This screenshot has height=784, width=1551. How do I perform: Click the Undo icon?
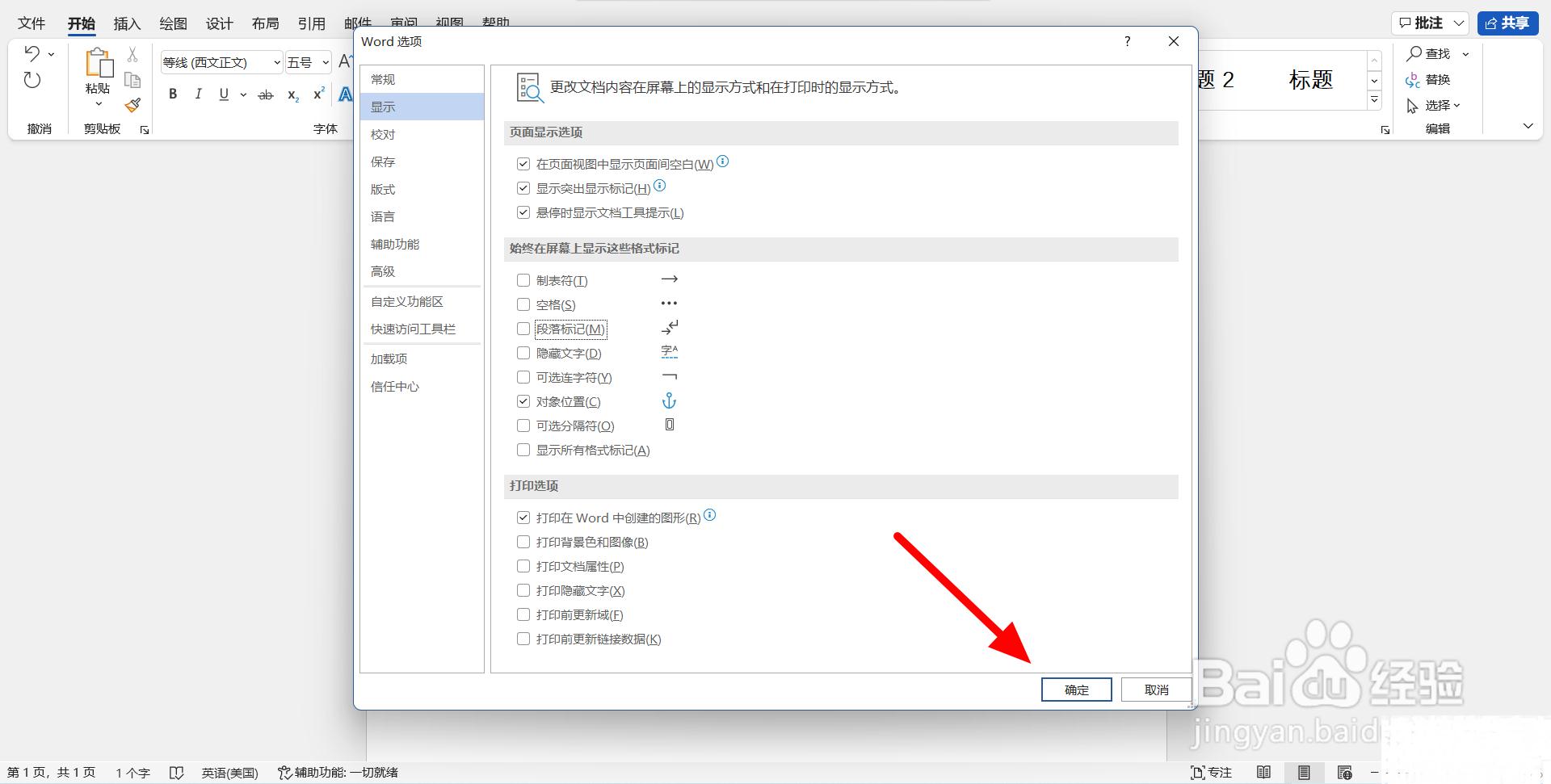point(32,52)
